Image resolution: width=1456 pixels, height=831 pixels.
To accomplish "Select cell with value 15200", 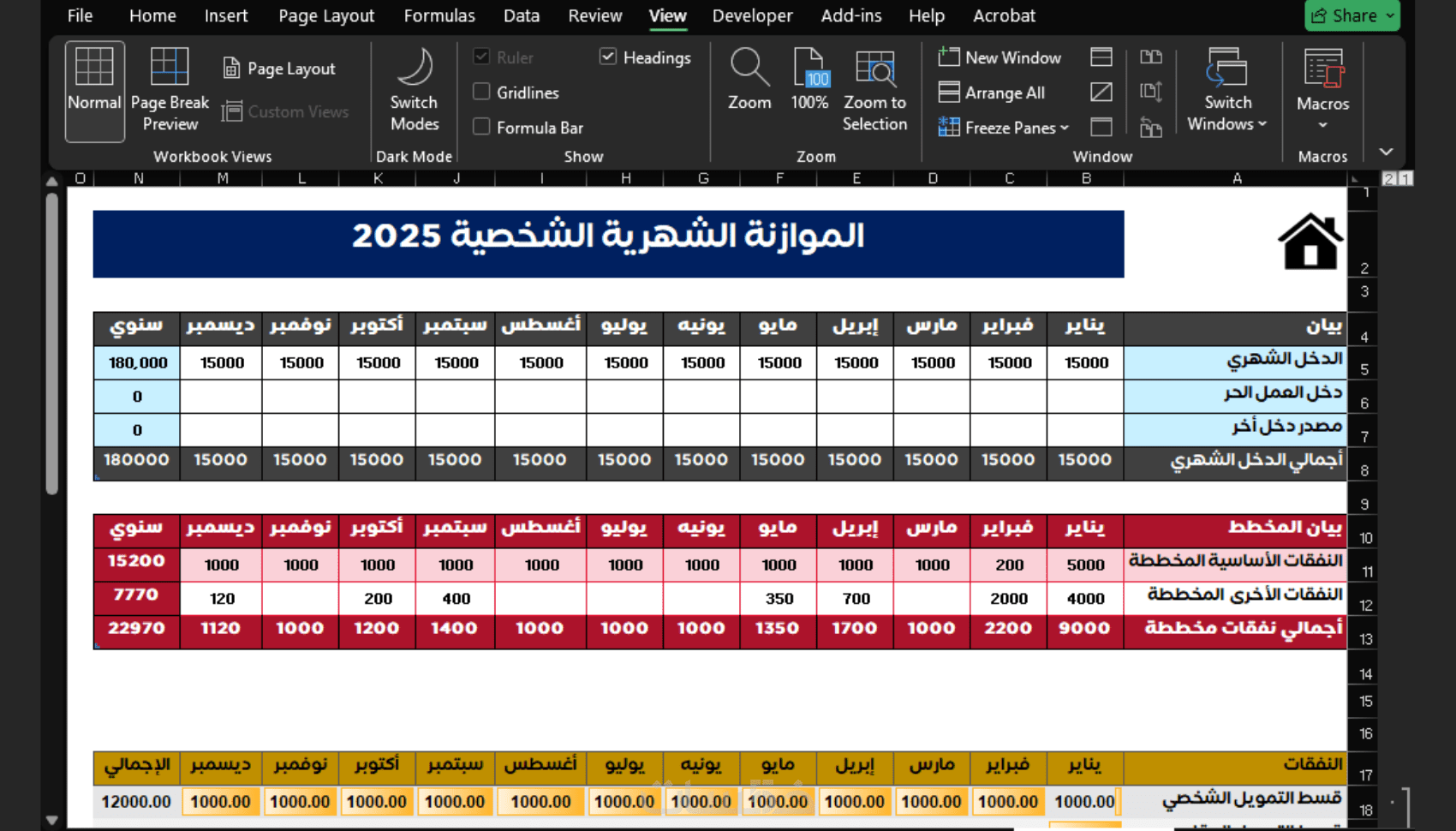I will pyautogui.click(x=137, y=565).
